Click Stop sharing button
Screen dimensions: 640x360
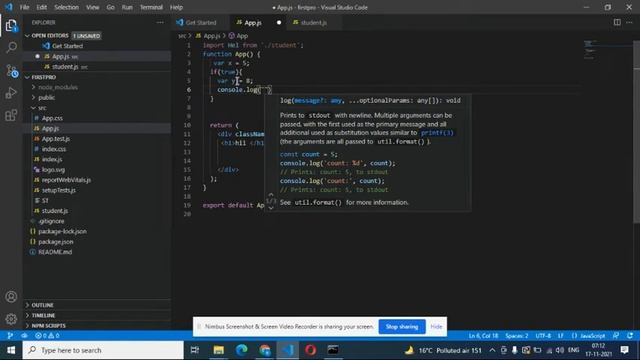[x=402, y=327]
